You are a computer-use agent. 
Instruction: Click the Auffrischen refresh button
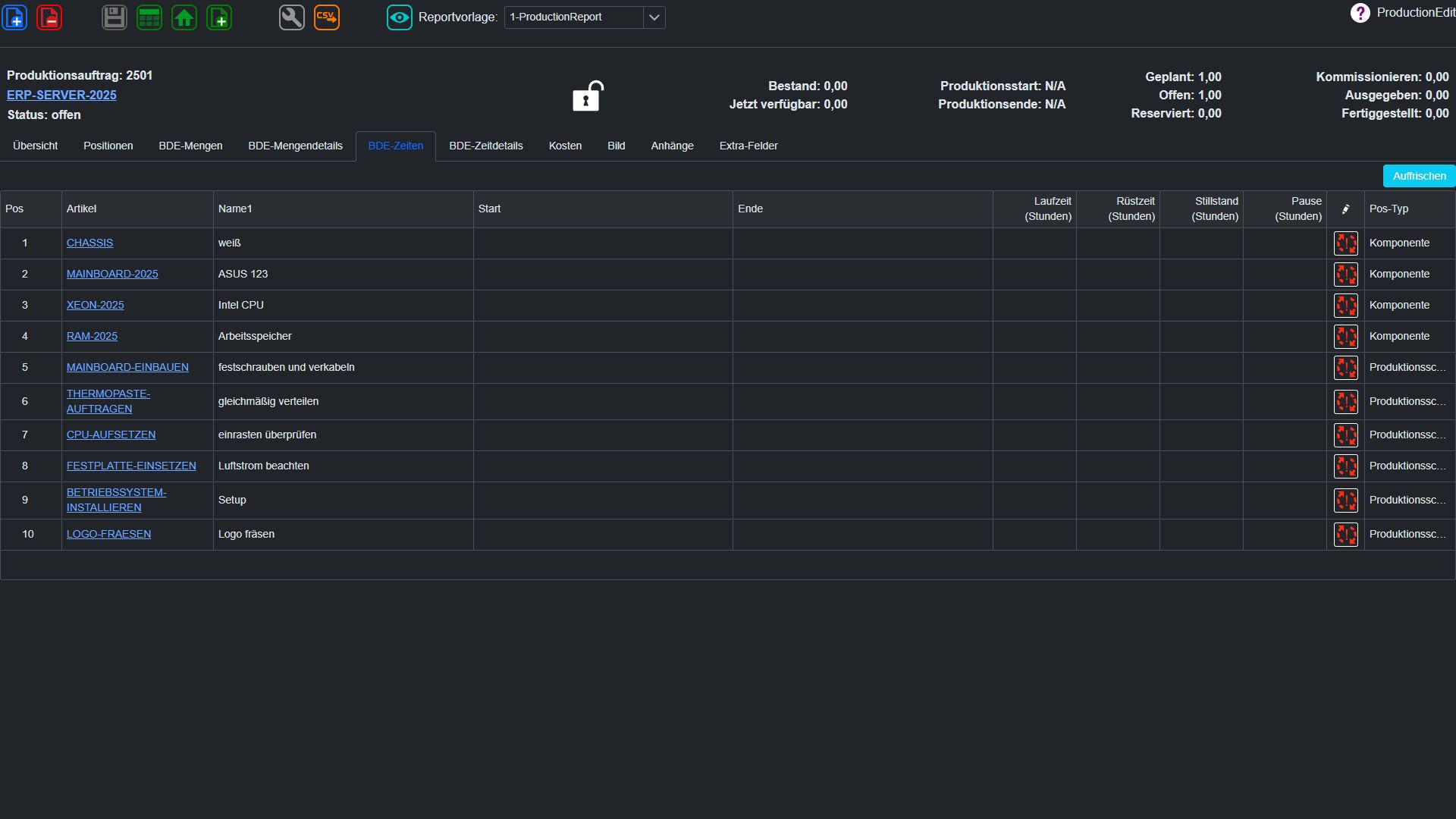pos(1419,176)
